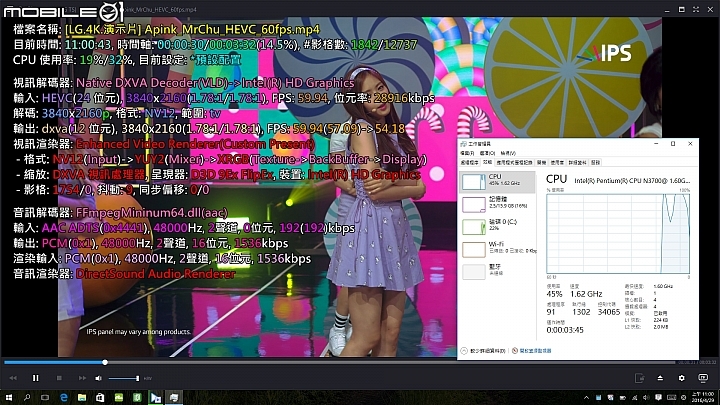
Task: Open File Explorer from taskbar
Action: coord(82,397)
